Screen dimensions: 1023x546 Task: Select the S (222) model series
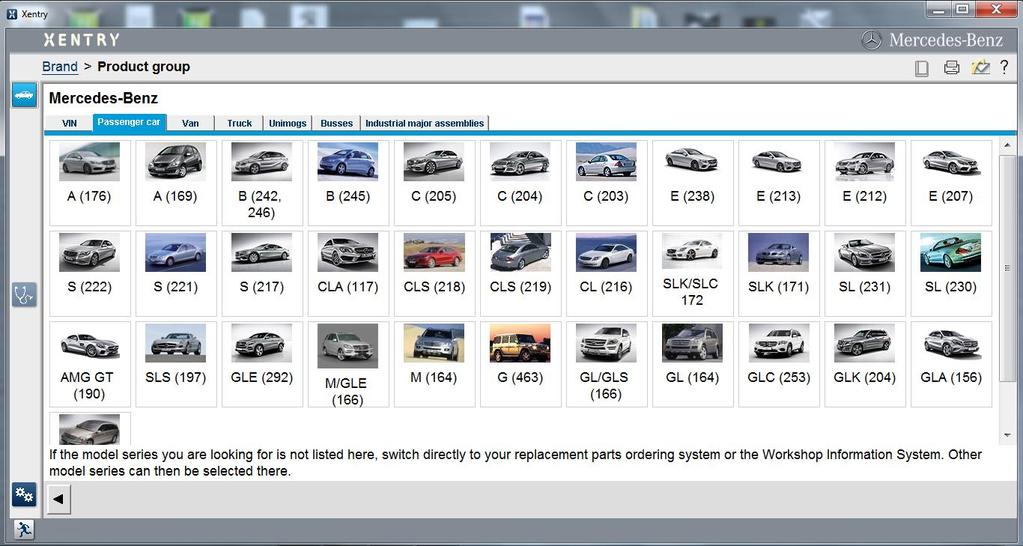[89, 273]
